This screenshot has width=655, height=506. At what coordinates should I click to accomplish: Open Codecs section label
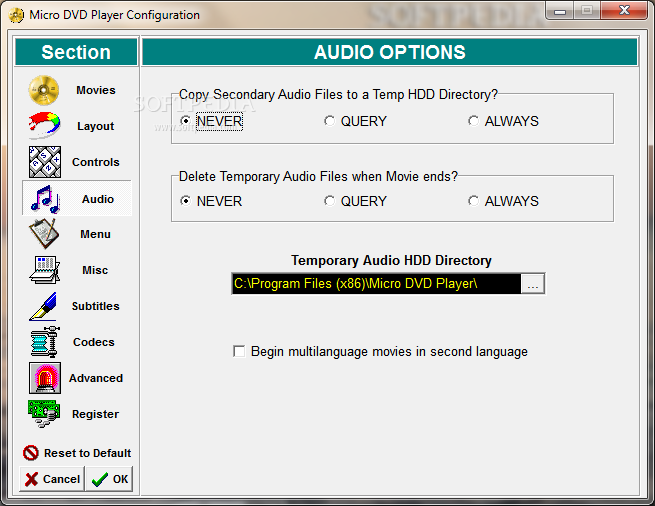94,342
